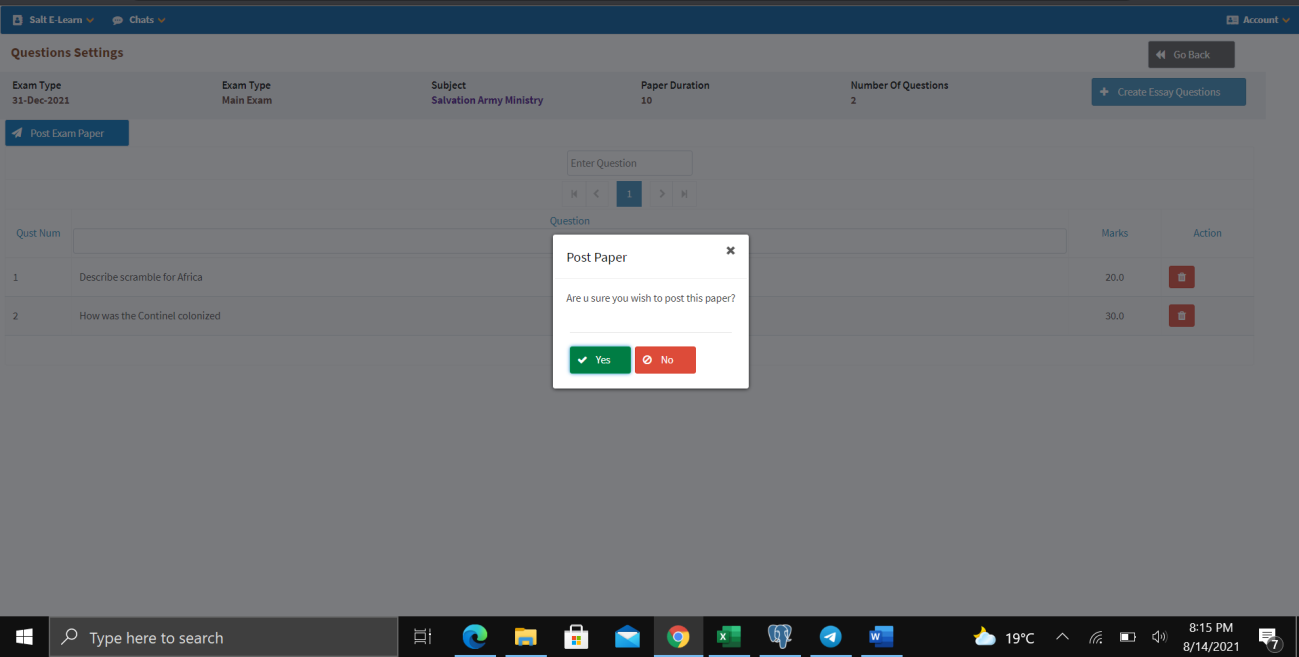This screenshot has height=657, width=1299.
Task: Go to the next page of questions
Action: tap(662, 193)
